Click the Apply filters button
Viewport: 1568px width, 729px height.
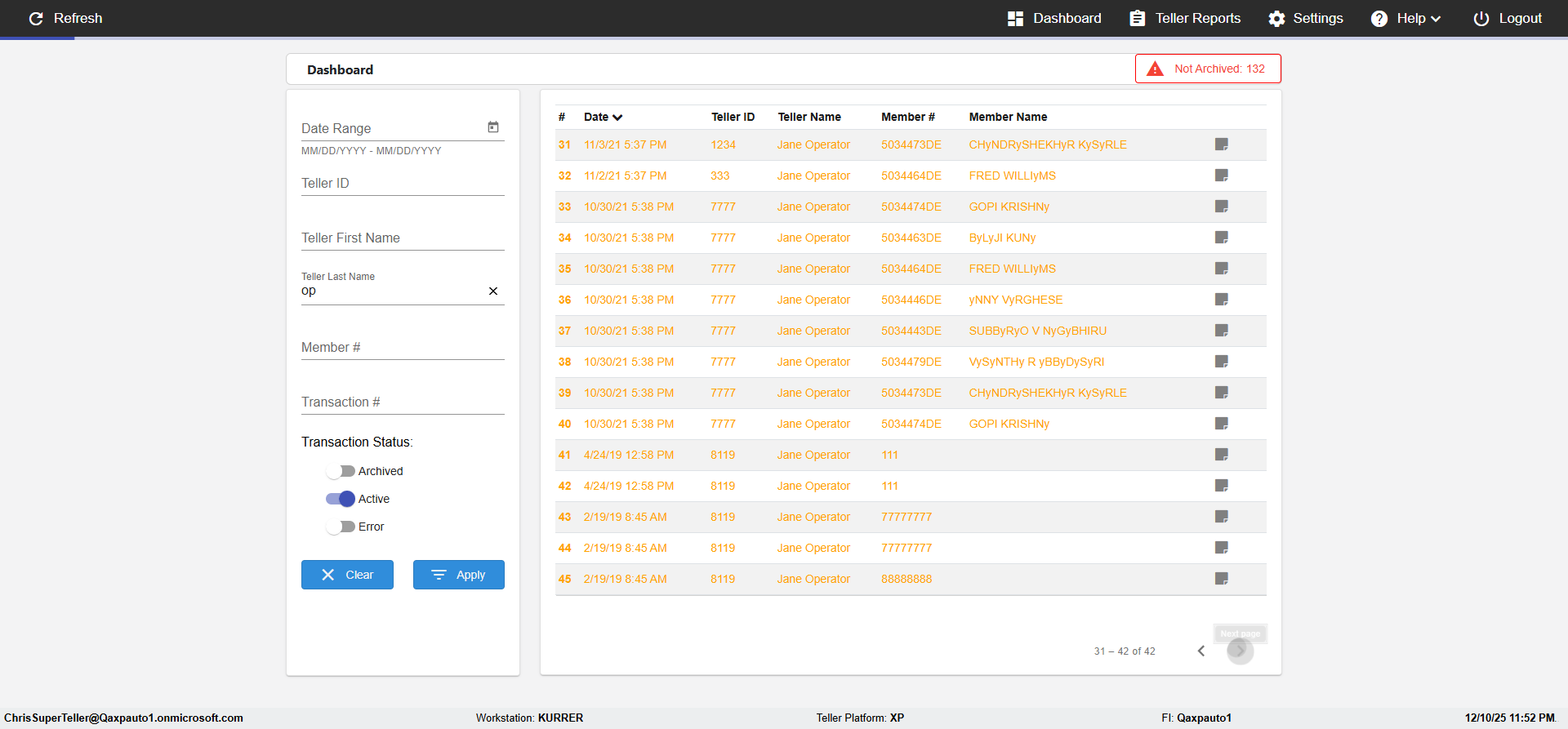tap(459, 575)
